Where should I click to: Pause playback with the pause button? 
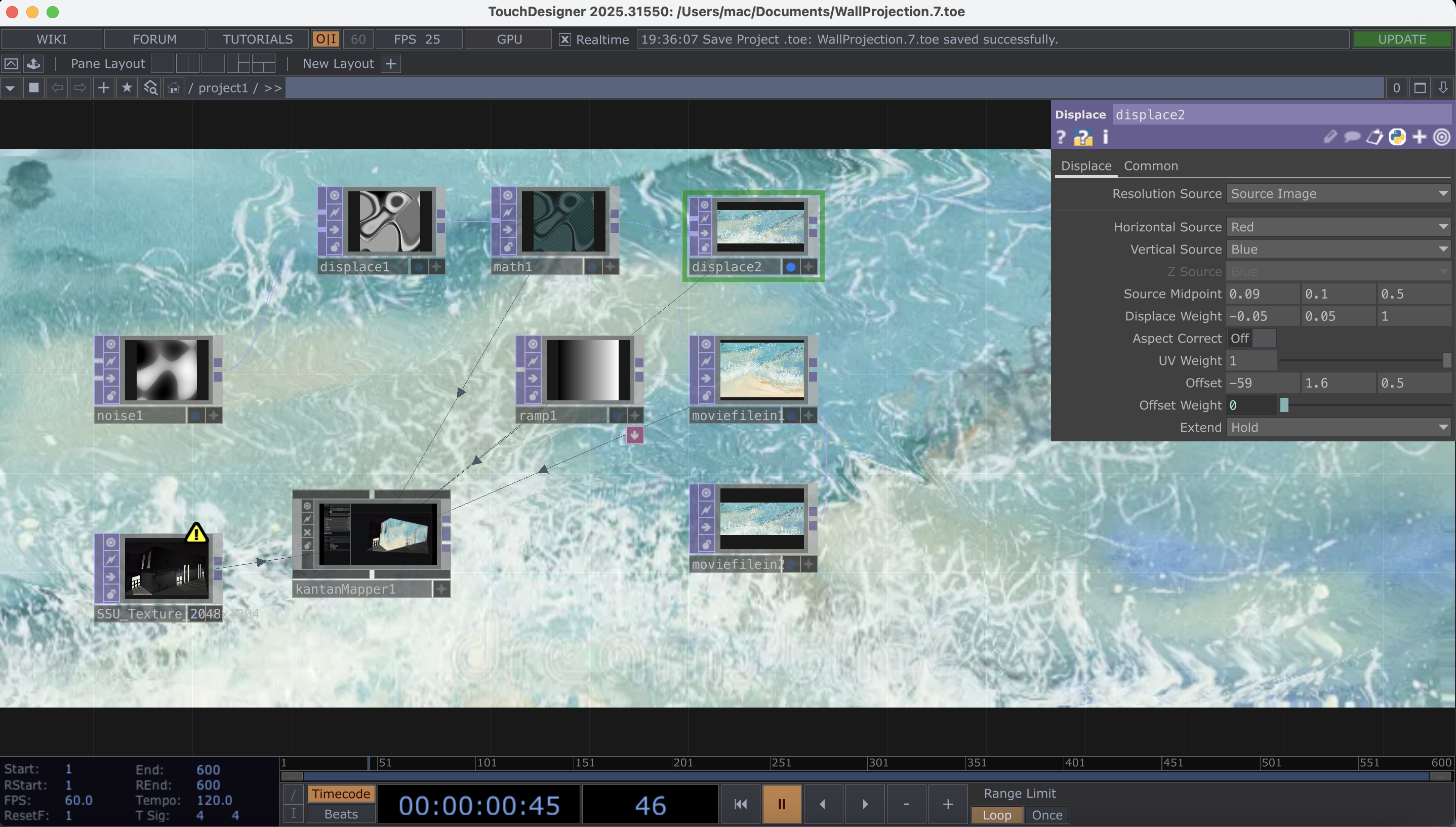tap(781, 804)
